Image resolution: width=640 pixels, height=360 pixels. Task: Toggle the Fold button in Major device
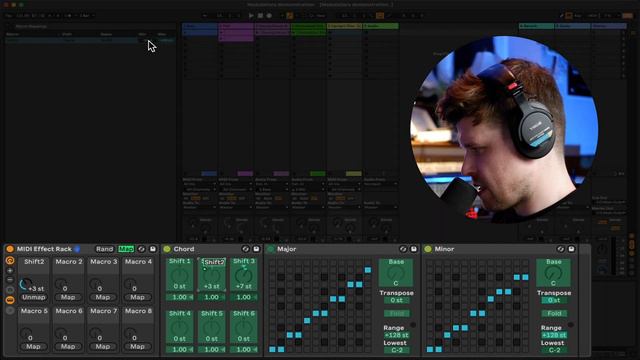pyautogui.click(x=396, y=313)
